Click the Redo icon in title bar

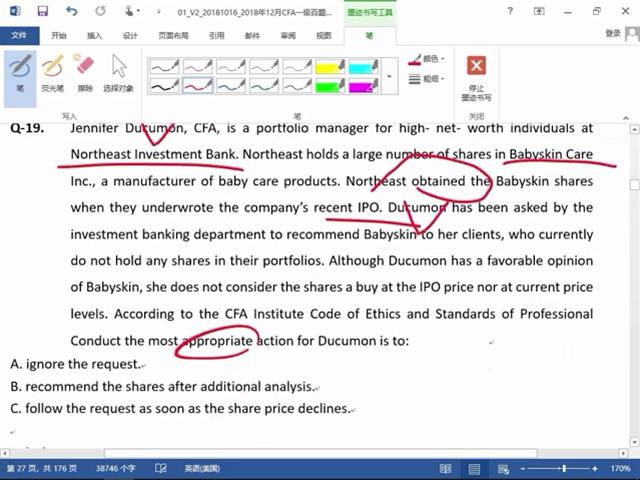tap(101, 11)
